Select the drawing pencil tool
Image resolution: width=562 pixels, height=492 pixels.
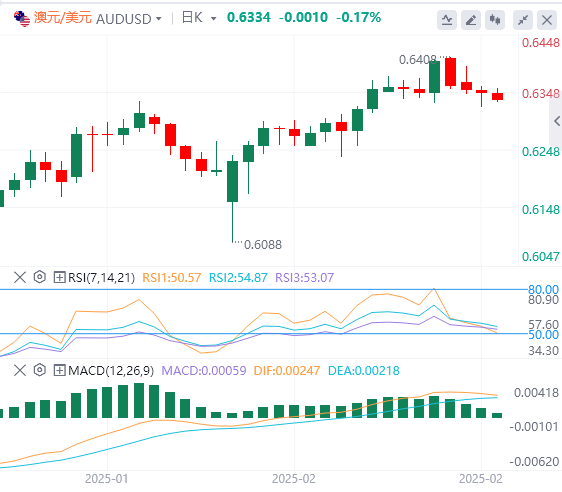pos(471,20)
